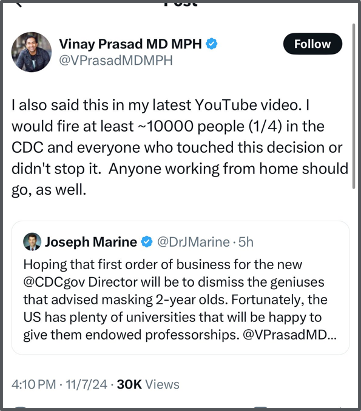Click the verified badge next to Joseph Marine
This screenshot has width=361, height=411.
147,242
